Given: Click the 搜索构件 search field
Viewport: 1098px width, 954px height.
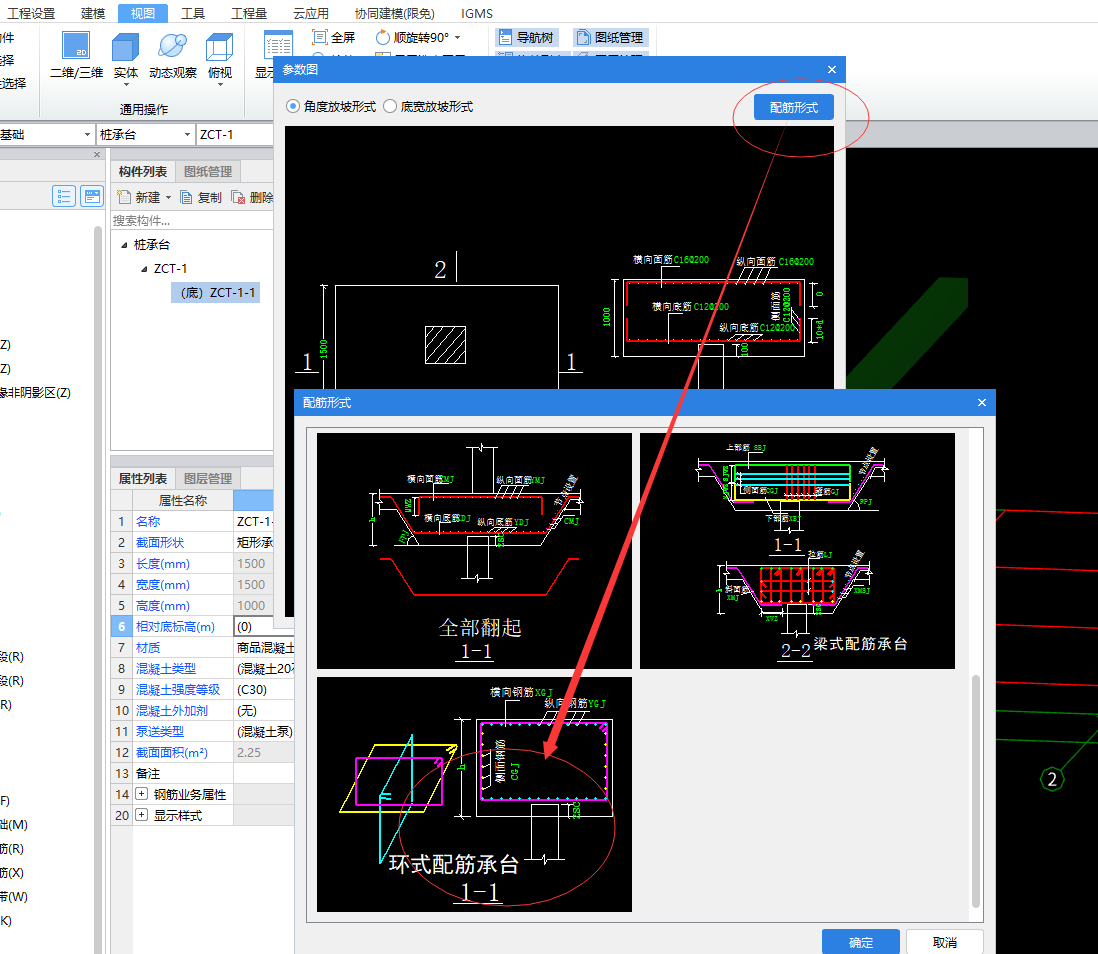Looking at the screenshot, I should click(192, 221).
